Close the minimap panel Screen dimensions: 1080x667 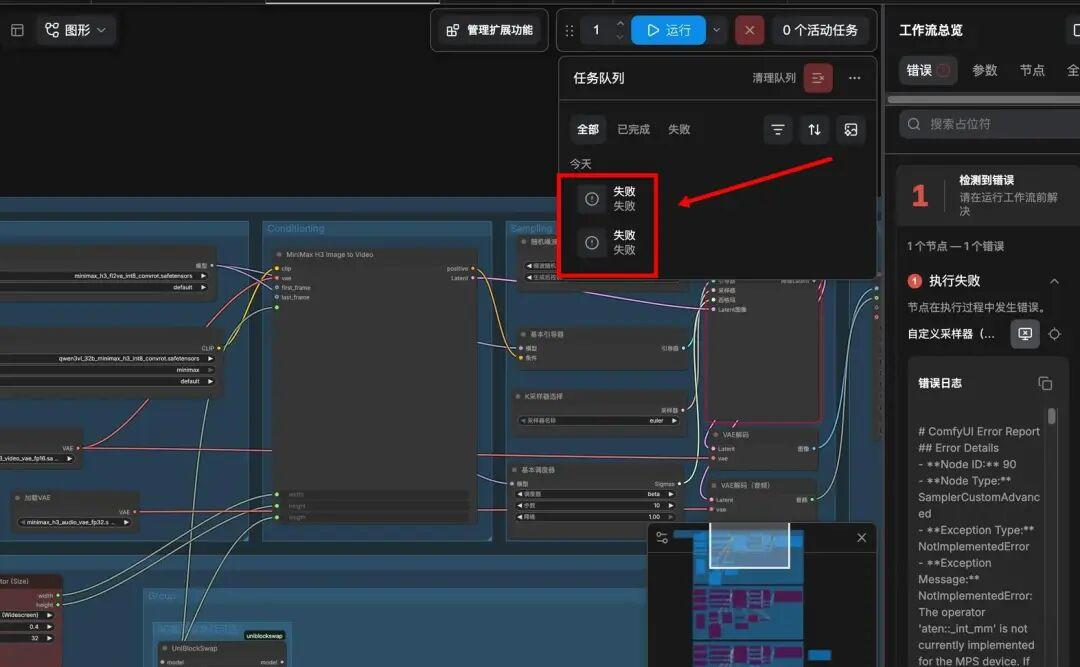(x=861, y=537)
